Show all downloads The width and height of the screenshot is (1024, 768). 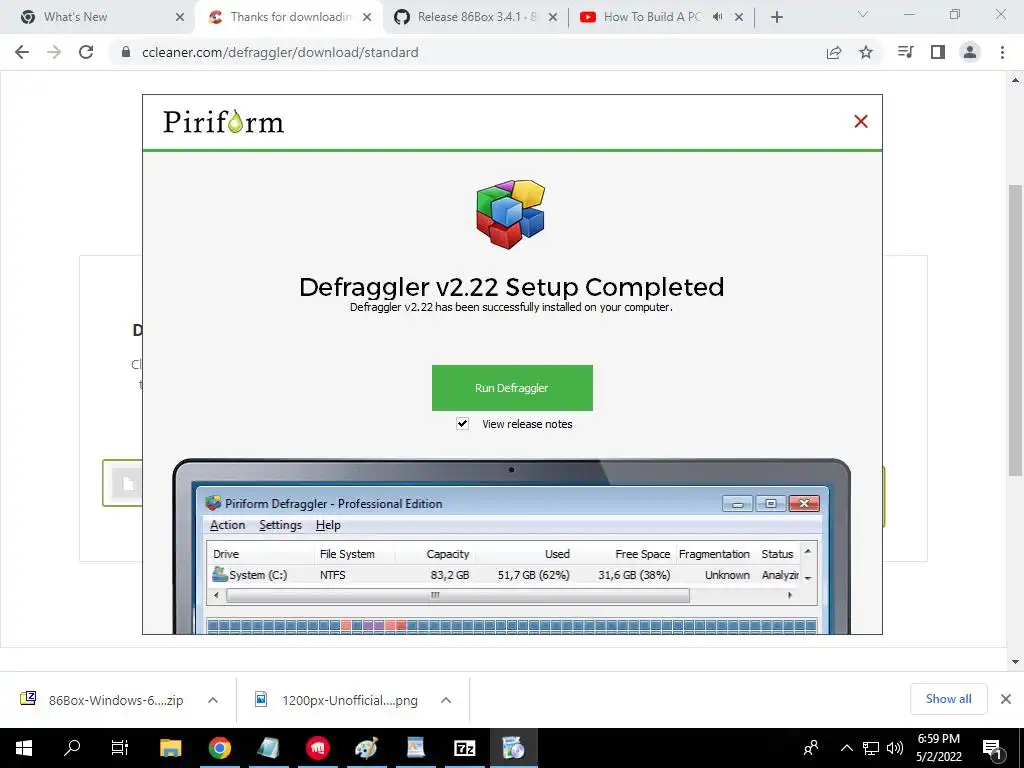(x=948, y=699)
